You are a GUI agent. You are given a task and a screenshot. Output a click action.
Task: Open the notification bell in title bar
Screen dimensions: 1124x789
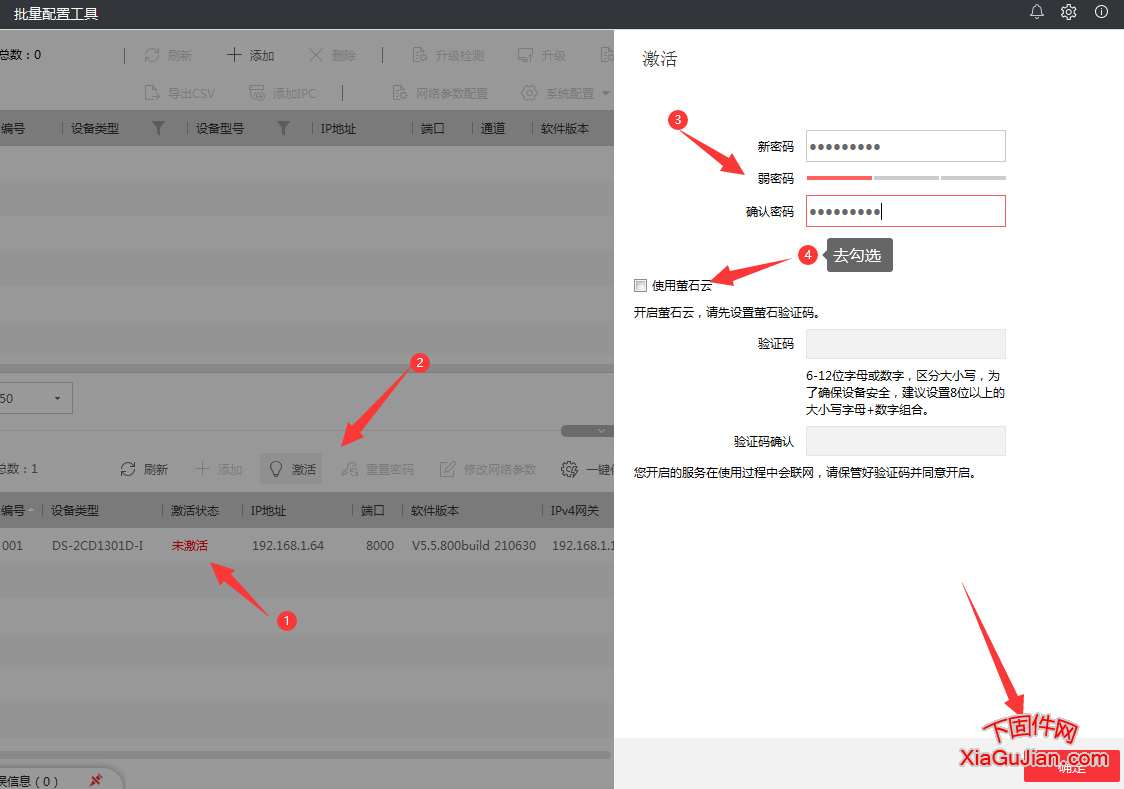1037,11
